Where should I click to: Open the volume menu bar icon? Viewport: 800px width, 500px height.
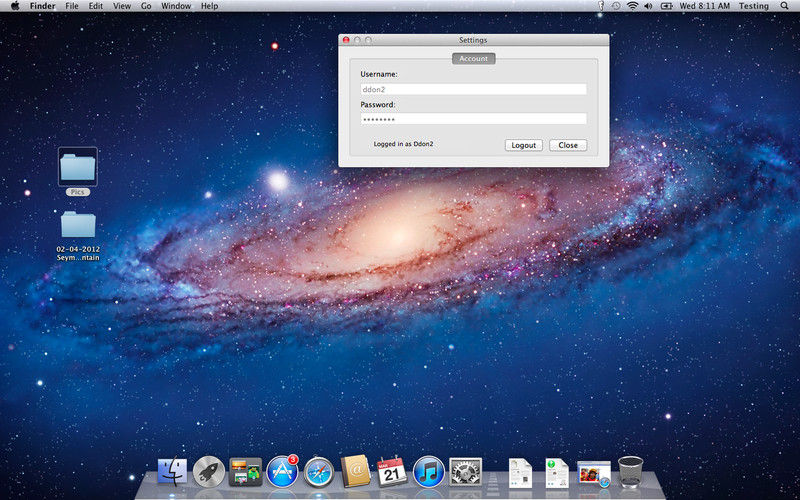(x=648, y=6)
